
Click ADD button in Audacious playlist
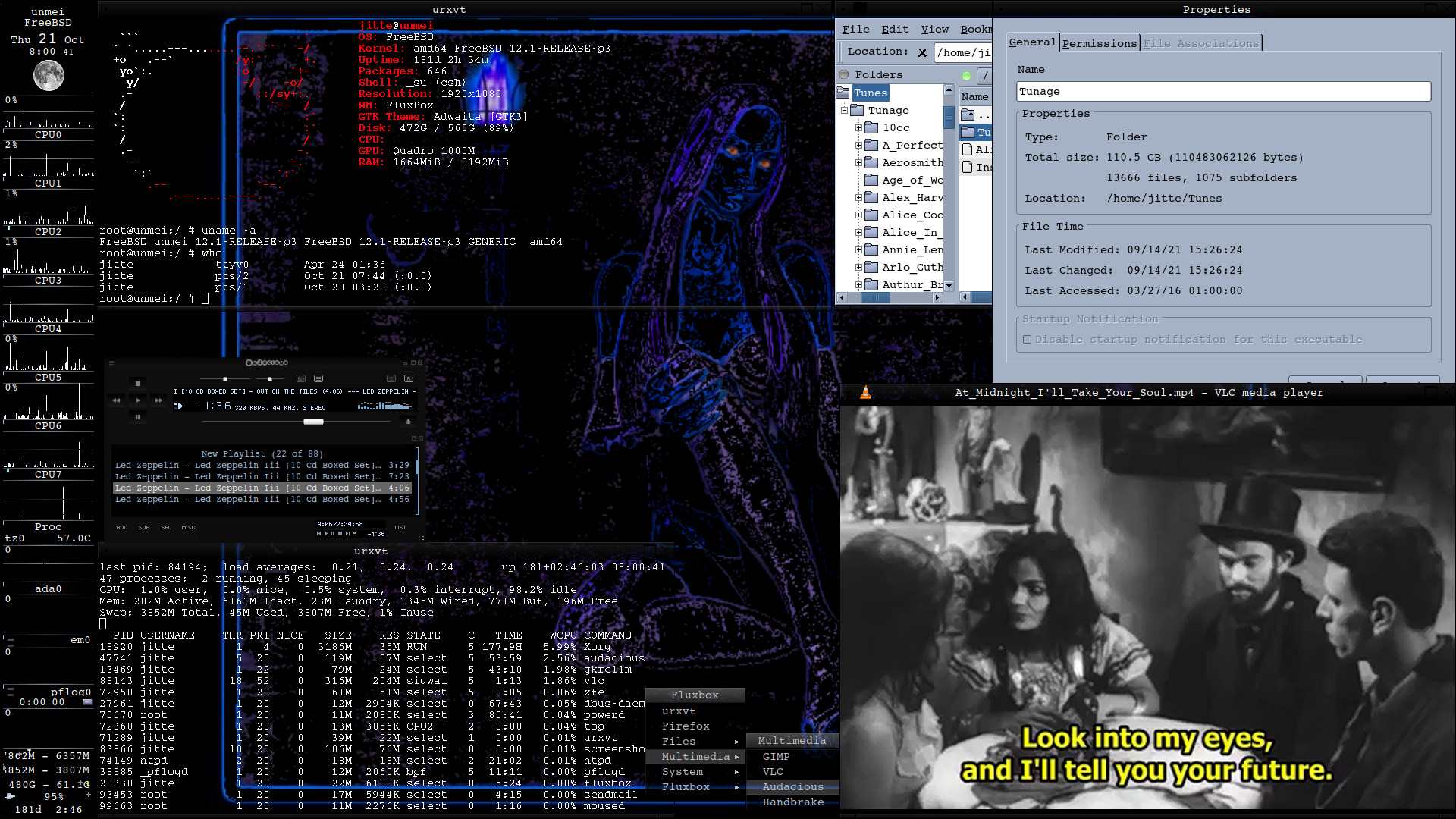[x=122, y=528]
